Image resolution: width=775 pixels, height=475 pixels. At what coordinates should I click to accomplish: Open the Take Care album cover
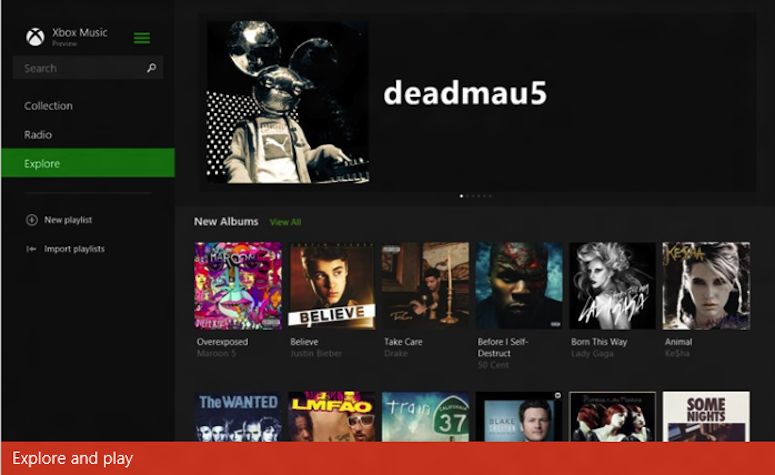click(425, 286)
